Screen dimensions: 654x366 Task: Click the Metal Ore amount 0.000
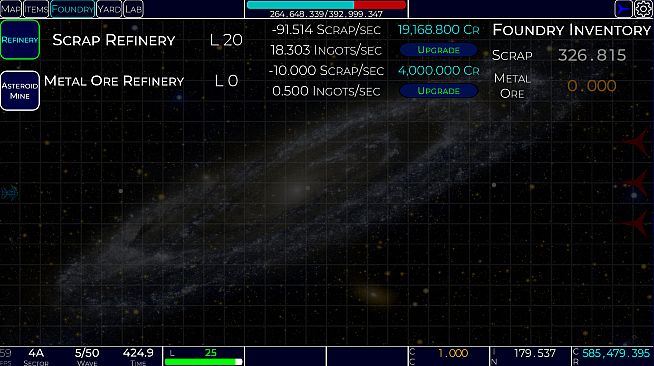click(592, 86)
